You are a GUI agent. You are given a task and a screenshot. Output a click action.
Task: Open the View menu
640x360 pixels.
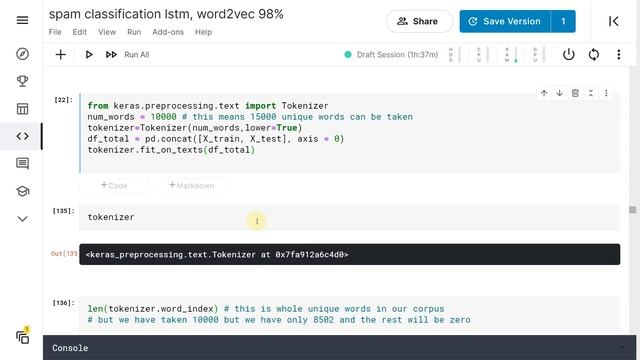[107, 32]
